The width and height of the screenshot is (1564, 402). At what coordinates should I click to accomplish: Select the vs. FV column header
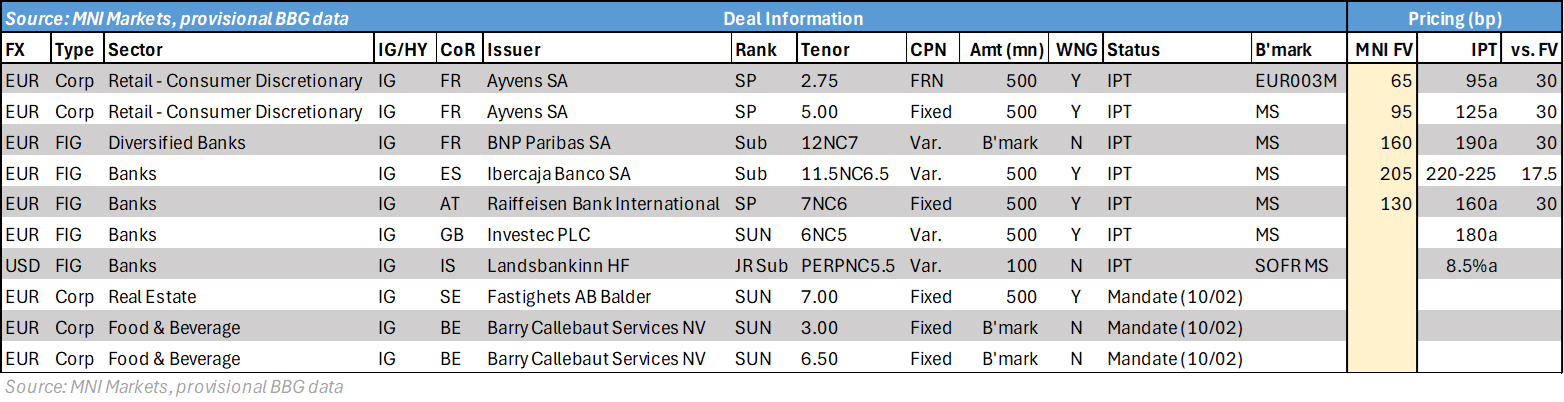(1533, 49)
